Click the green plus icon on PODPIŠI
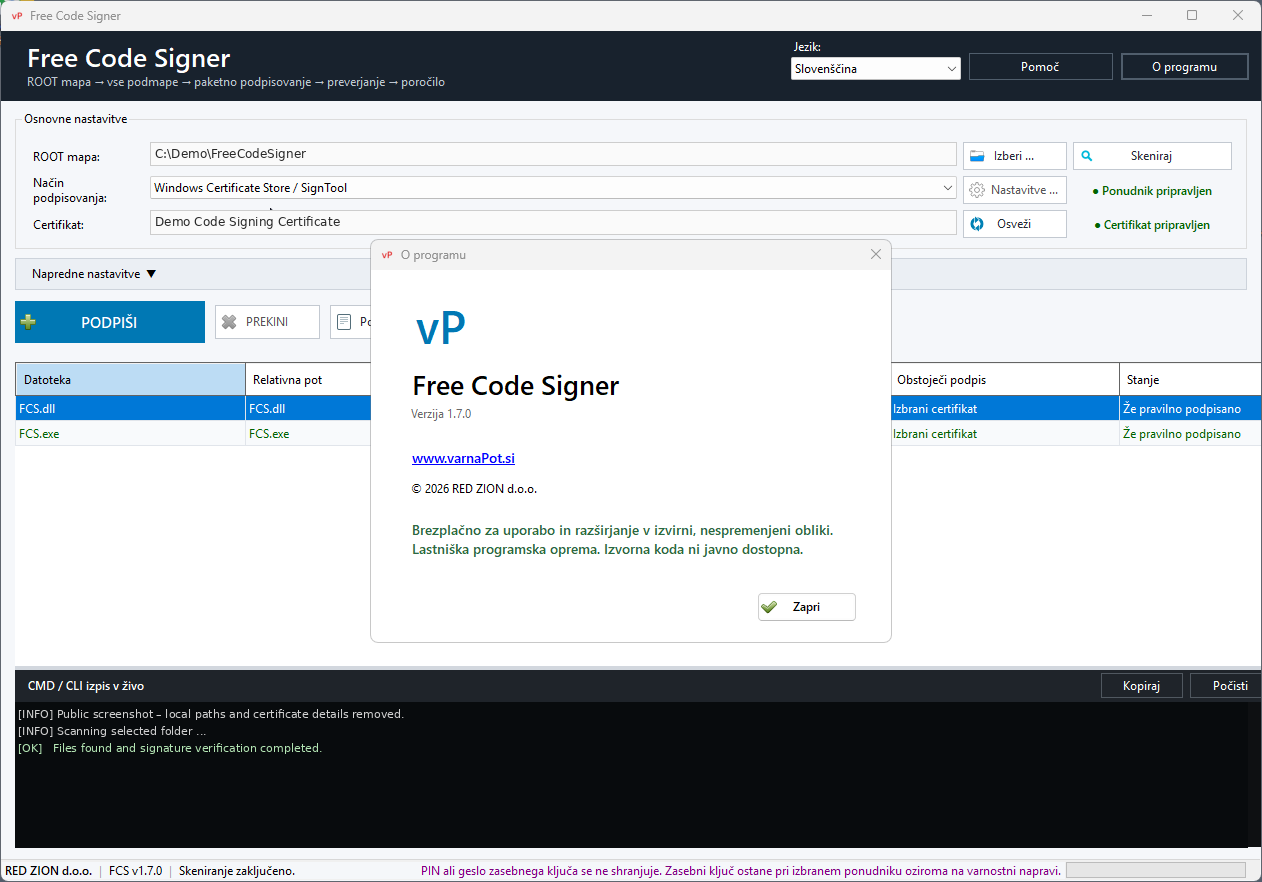This screenshot has width=1262, height=882. click(x=28, y=322)
